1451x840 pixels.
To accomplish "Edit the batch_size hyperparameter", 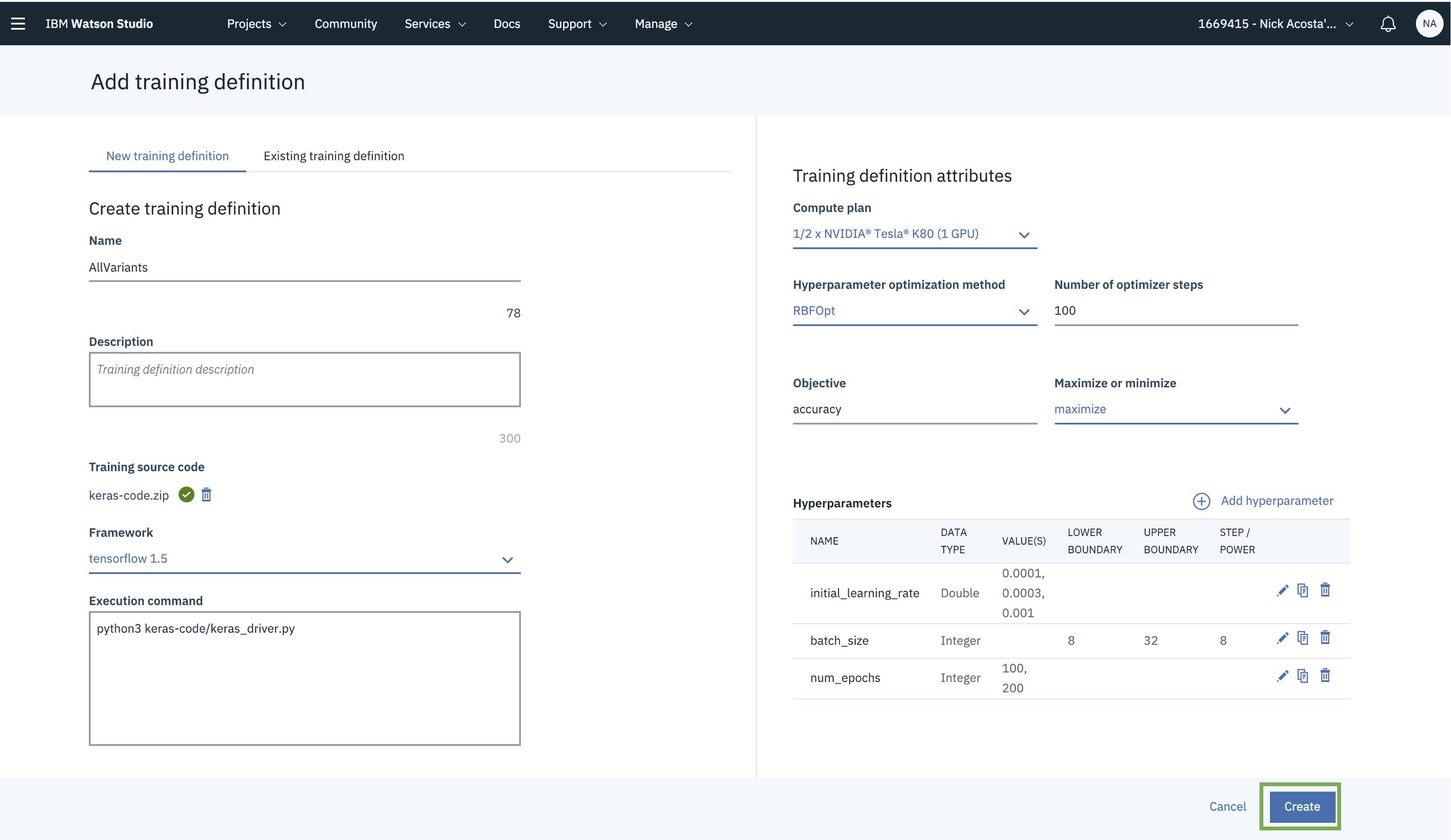I will (x=1283, y=638).
